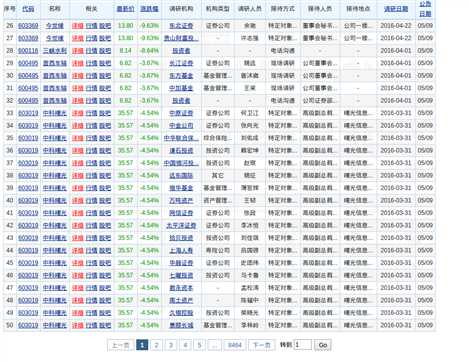Open stock code 600116 in row 28
This screenshot has width=469, height=362.
[x=28, y=51]
